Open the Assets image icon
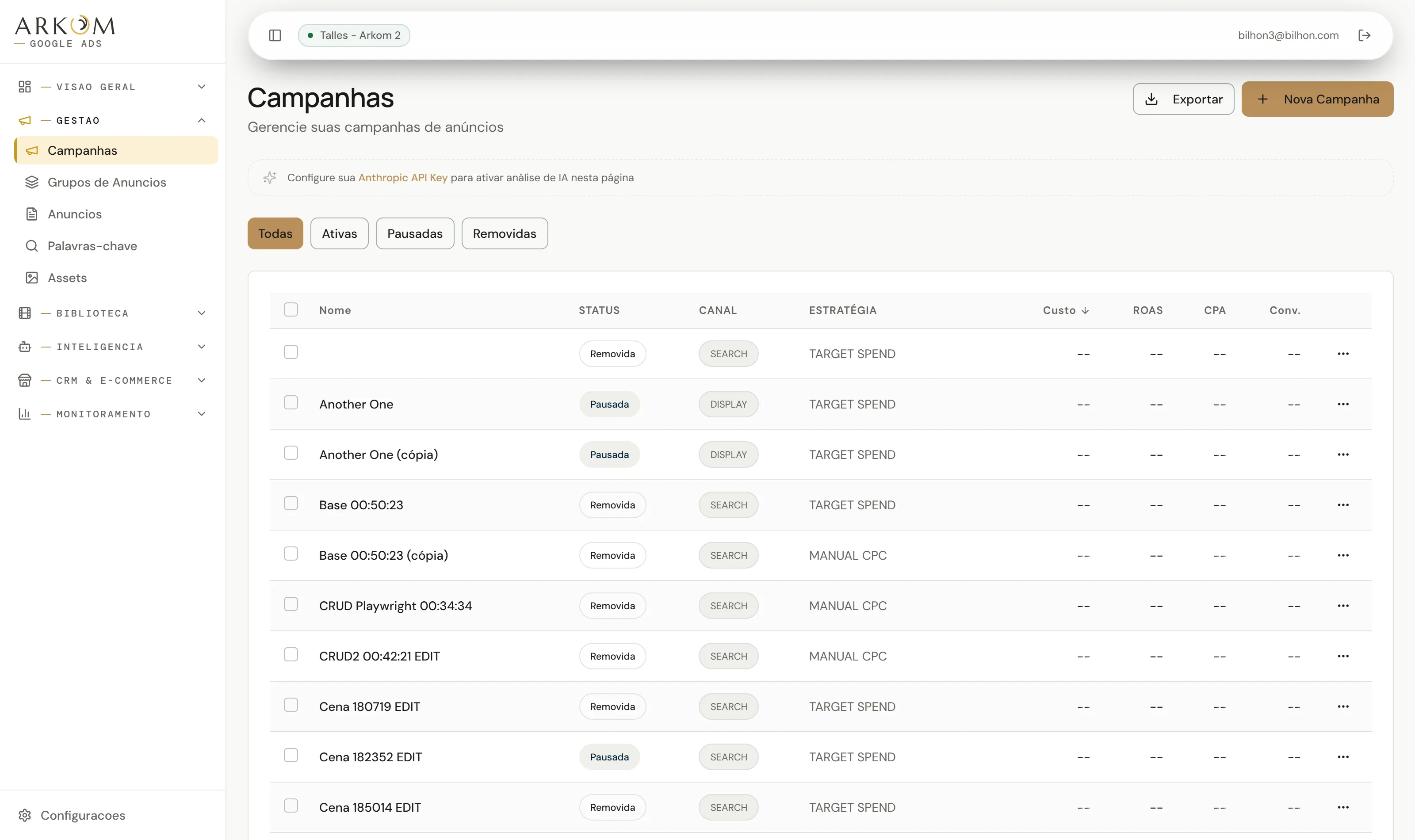The image size is (1415, 840). pyautogui.click(x=32, y=278)
